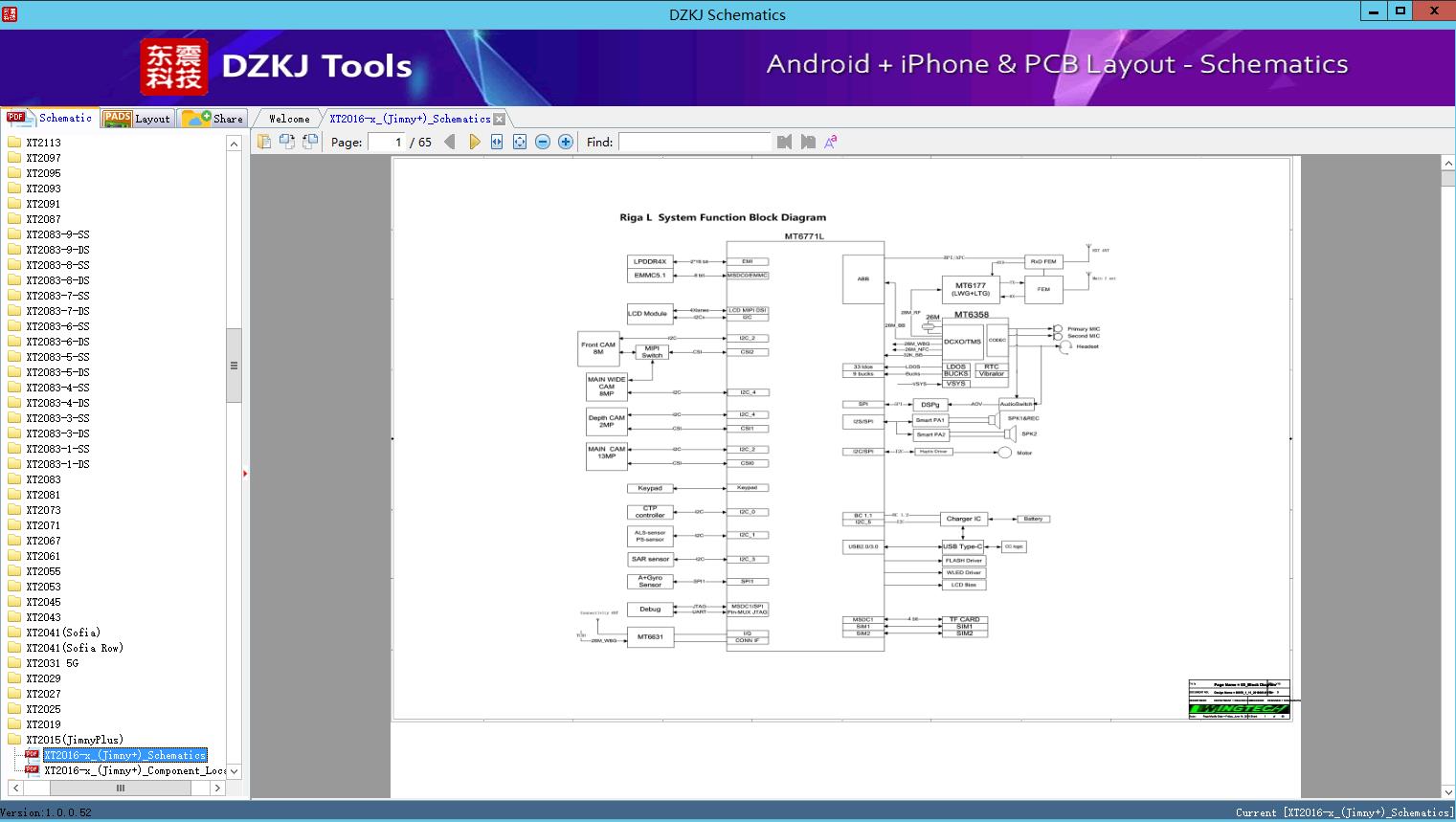Click the fit page icon
Image resolution: width=1456 pixels, height=822 pixels.
click(x=520, y=142)
